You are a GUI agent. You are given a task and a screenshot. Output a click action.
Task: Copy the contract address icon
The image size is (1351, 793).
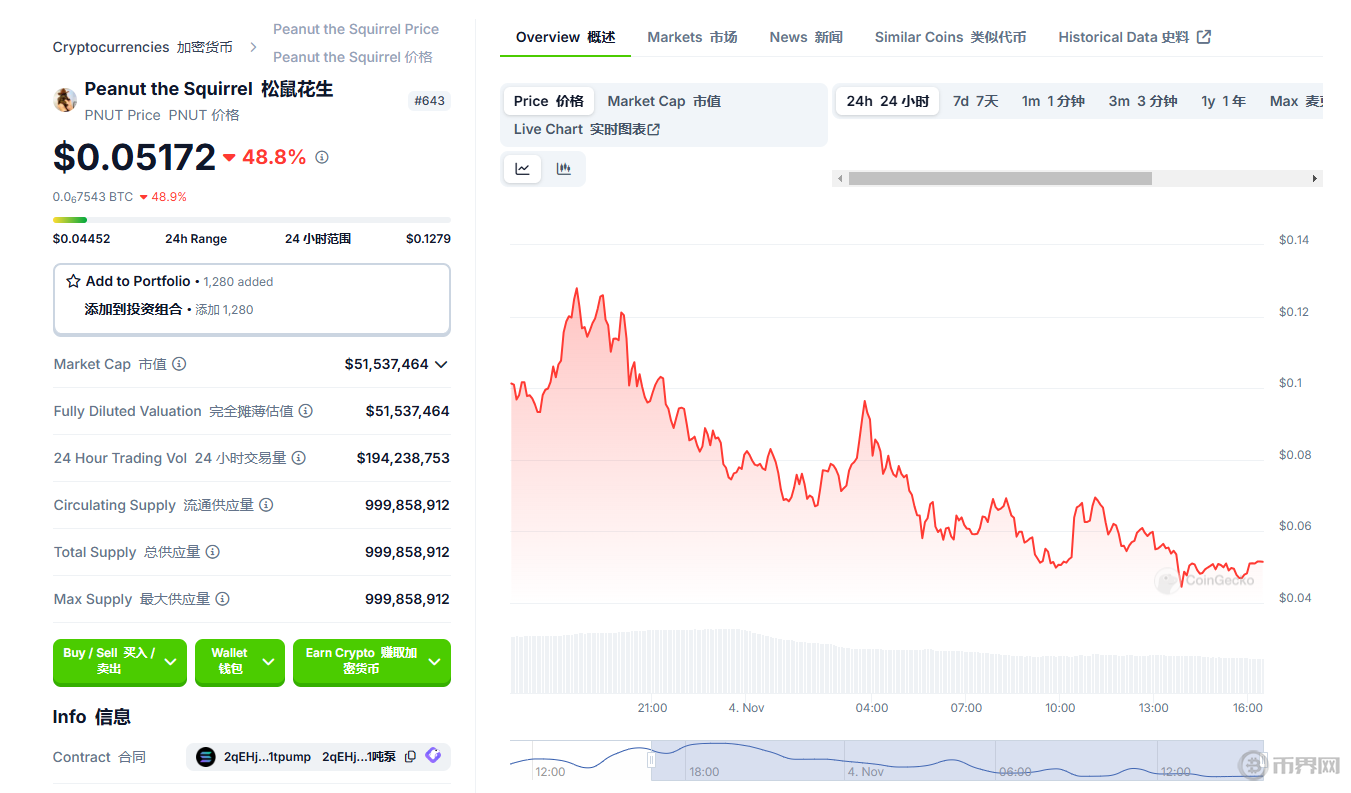click(411, 757)
